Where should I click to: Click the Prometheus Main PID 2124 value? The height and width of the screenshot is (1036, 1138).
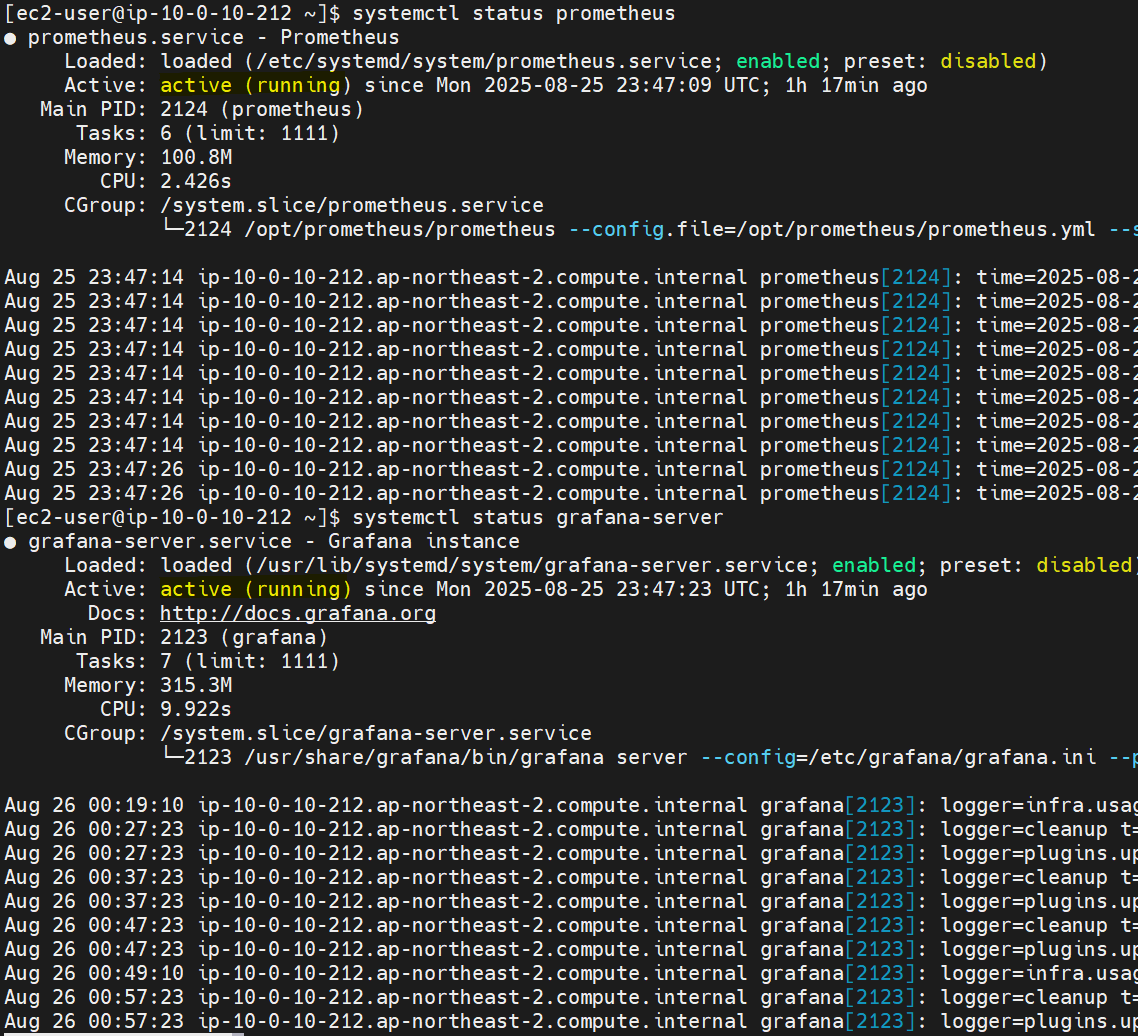(183, 110)
